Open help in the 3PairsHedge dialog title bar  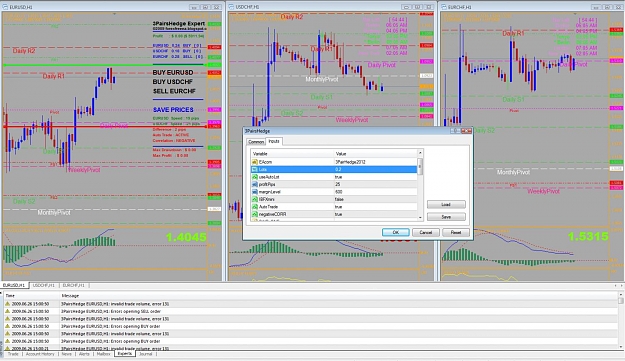pyautogui.click(x=455, y=131)
